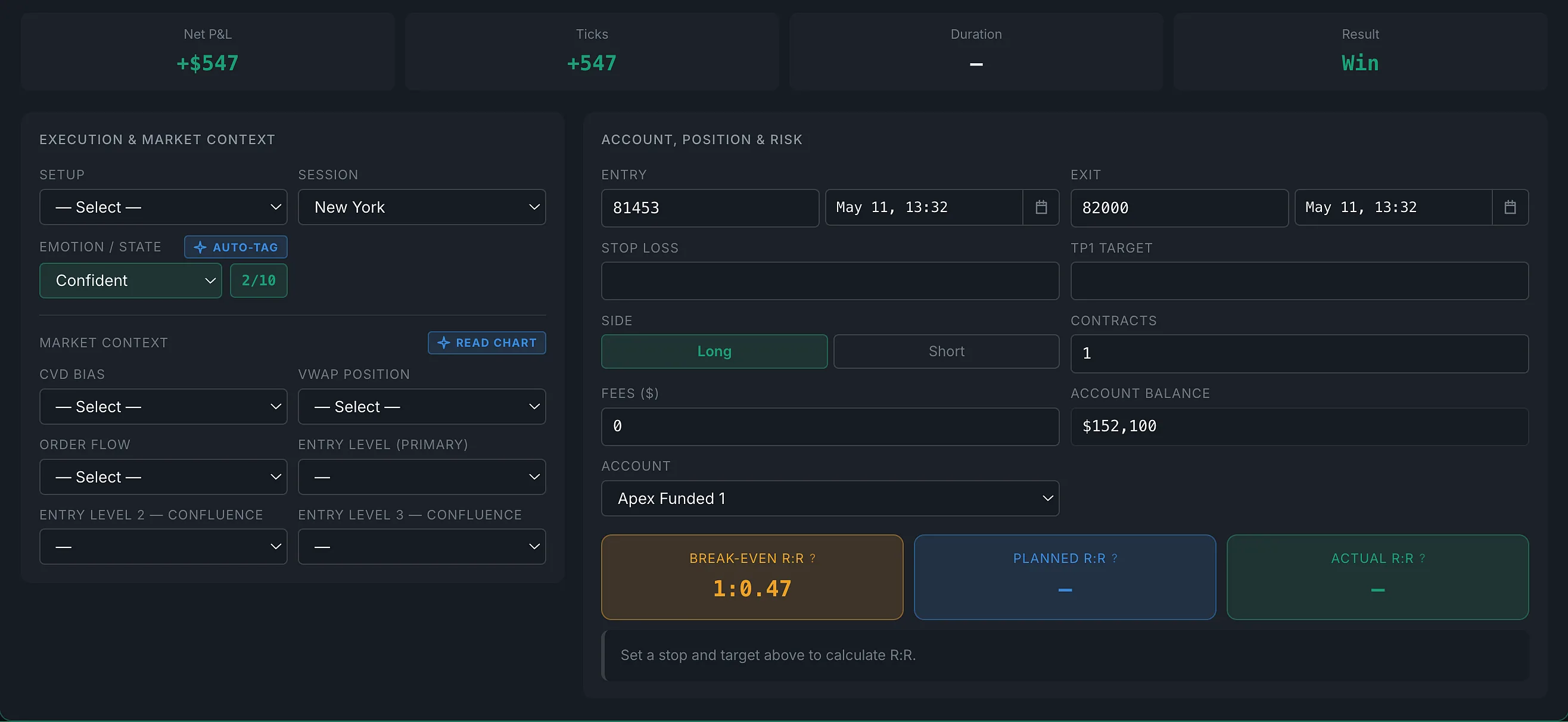
Task: Click the Planned R:R help question mark
Action: click(1115, 558)
